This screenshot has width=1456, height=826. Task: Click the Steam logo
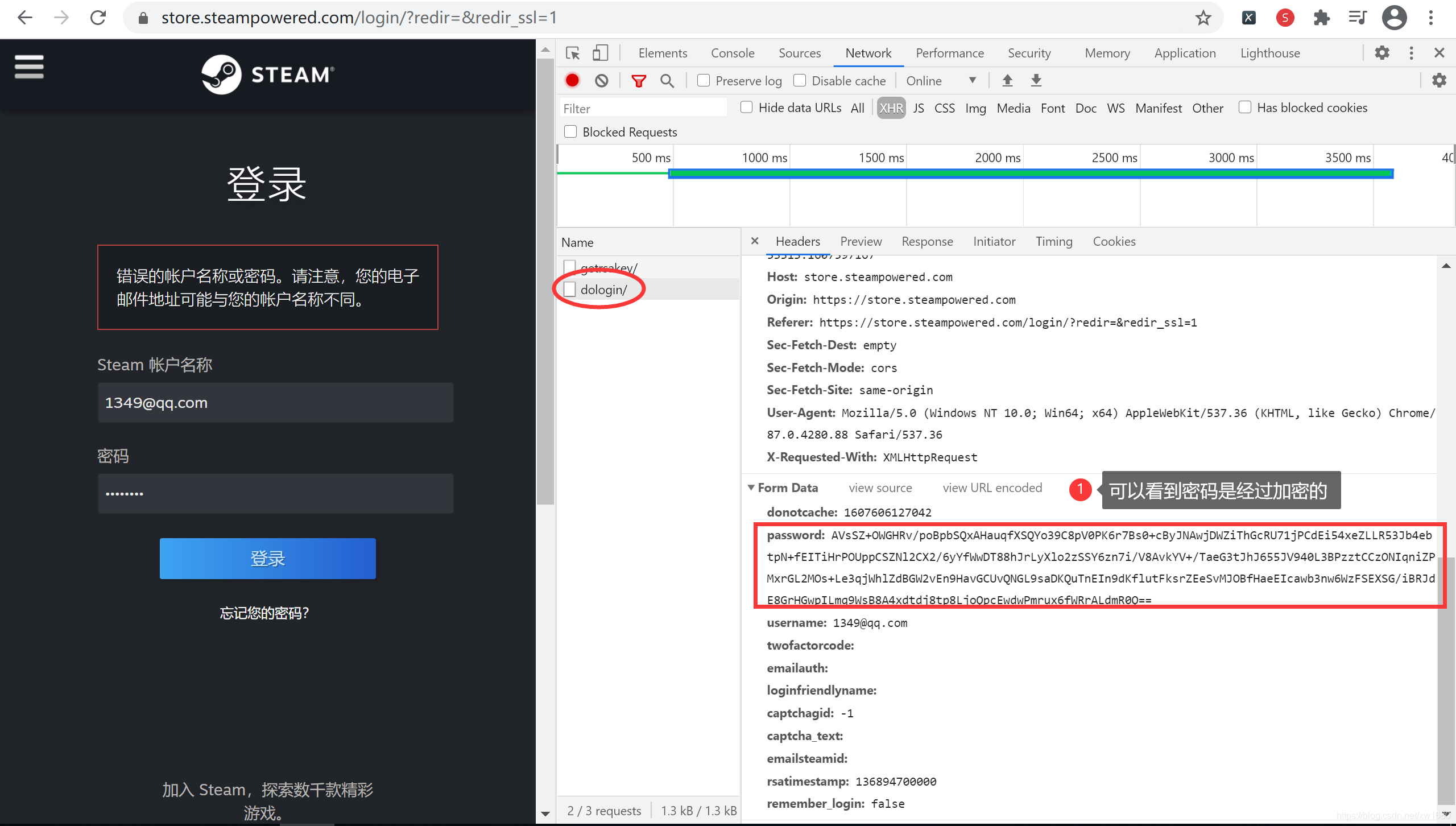pos(267,75)
